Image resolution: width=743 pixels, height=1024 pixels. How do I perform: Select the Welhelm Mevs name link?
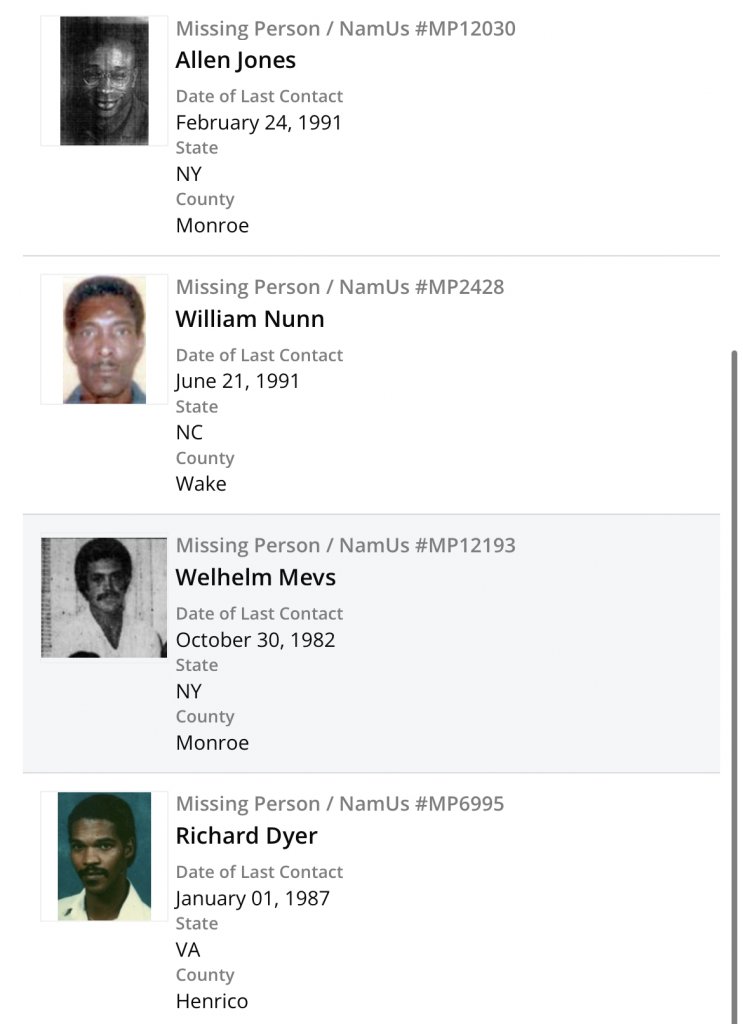click(256, 577)
